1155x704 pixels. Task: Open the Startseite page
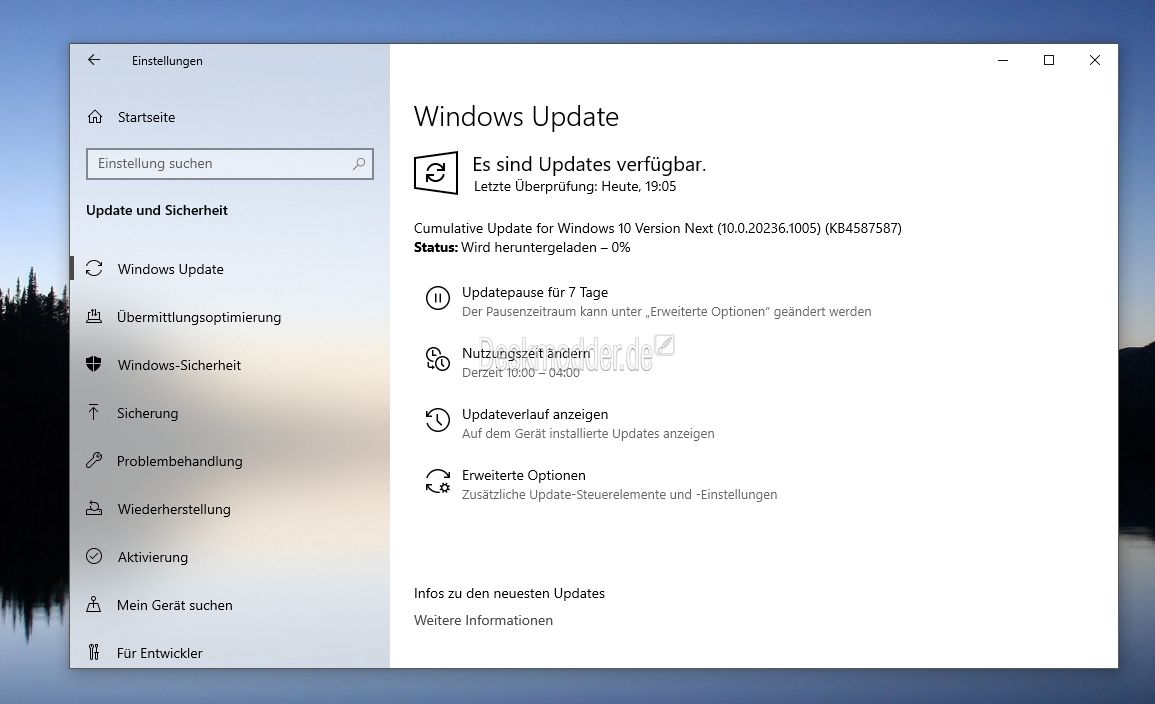pyautogui.click(x=147, y=117)
